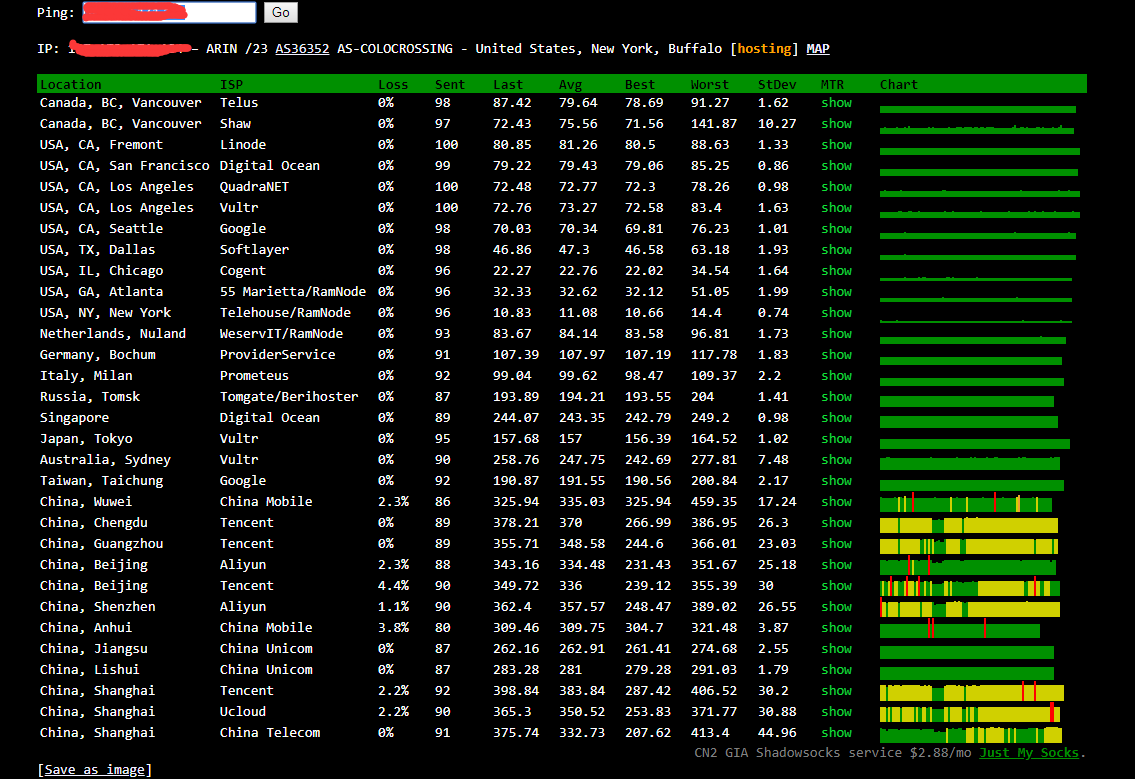1135x779 pixels.
Task: Show MTR for Fremont Linode row
Action: point(836,145)
